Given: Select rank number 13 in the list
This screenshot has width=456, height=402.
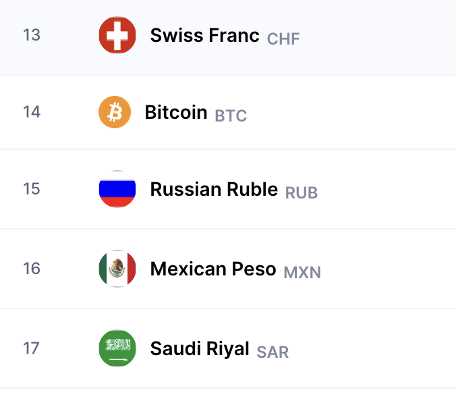Looking at the screenshot, I should click(32, 35).
